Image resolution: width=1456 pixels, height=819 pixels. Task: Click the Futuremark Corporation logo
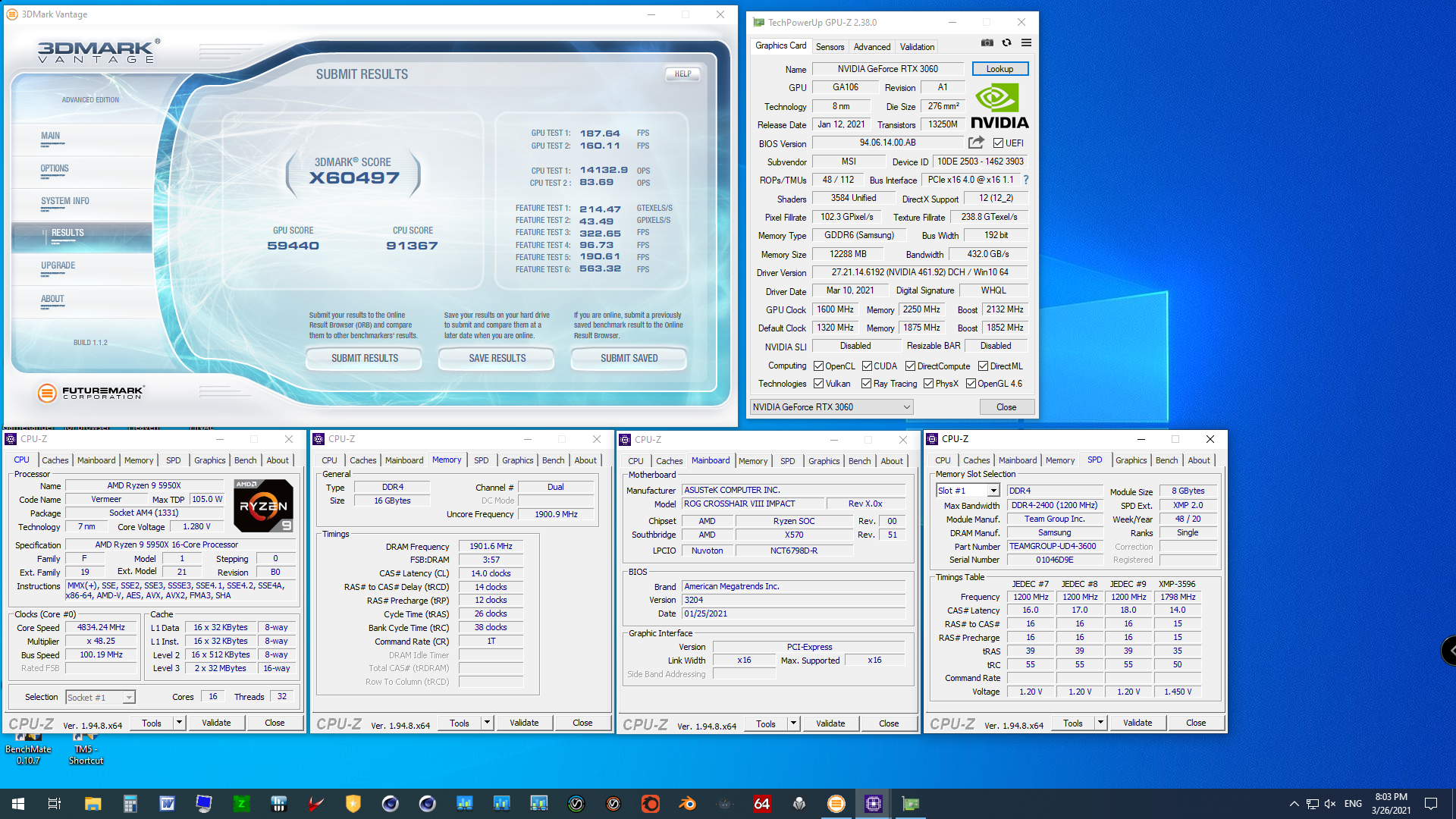click(x=90, y=393)
